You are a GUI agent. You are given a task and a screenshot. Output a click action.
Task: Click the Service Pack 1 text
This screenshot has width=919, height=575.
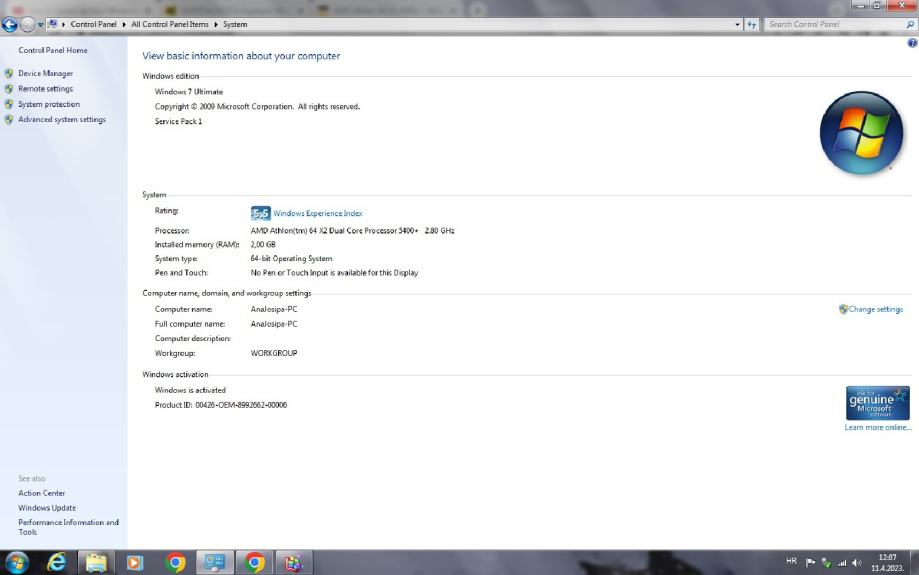(178, 121)
